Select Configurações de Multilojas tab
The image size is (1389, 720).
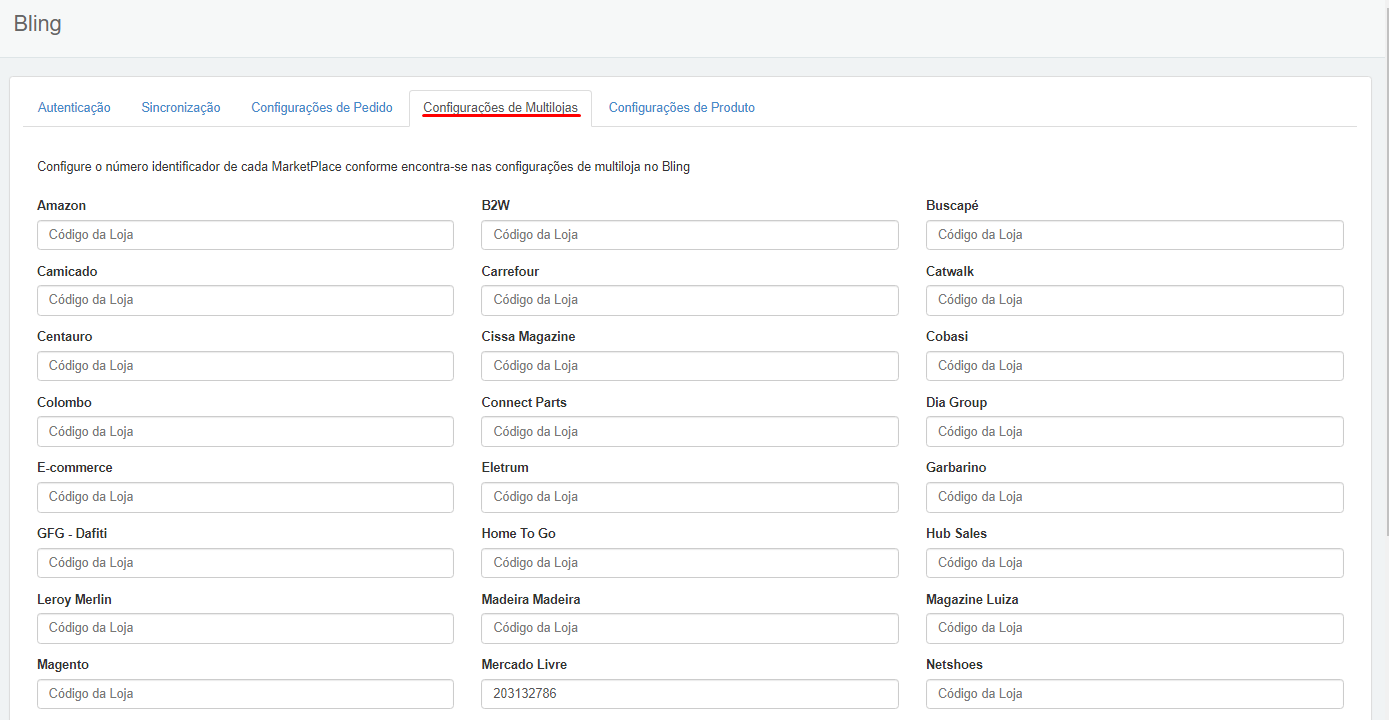pyautogui.click(x=500, y=108)
